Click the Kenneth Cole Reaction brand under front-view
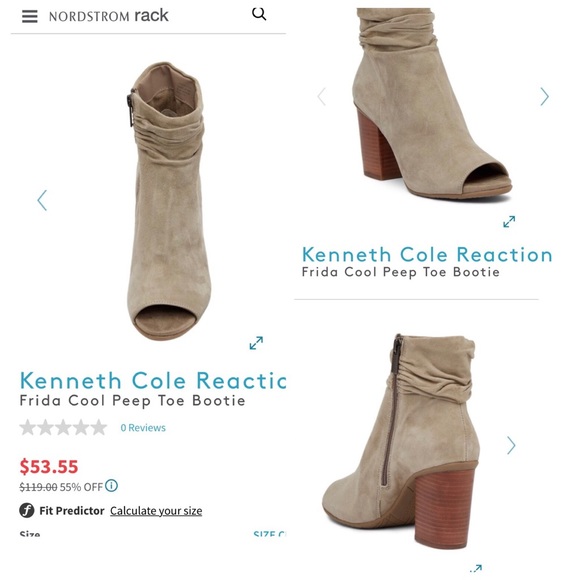580x580 pixels. coord(153,380)
